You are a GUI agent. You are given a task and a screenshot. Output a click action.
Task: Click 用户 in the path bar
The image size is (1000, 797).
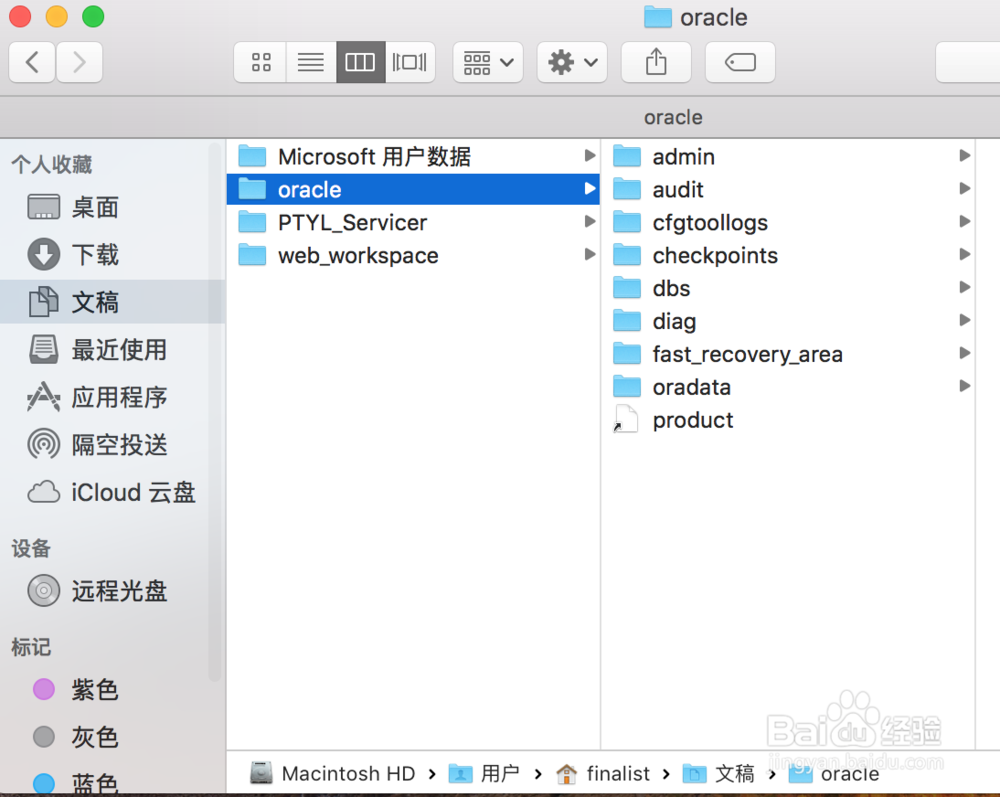point(484,773)
